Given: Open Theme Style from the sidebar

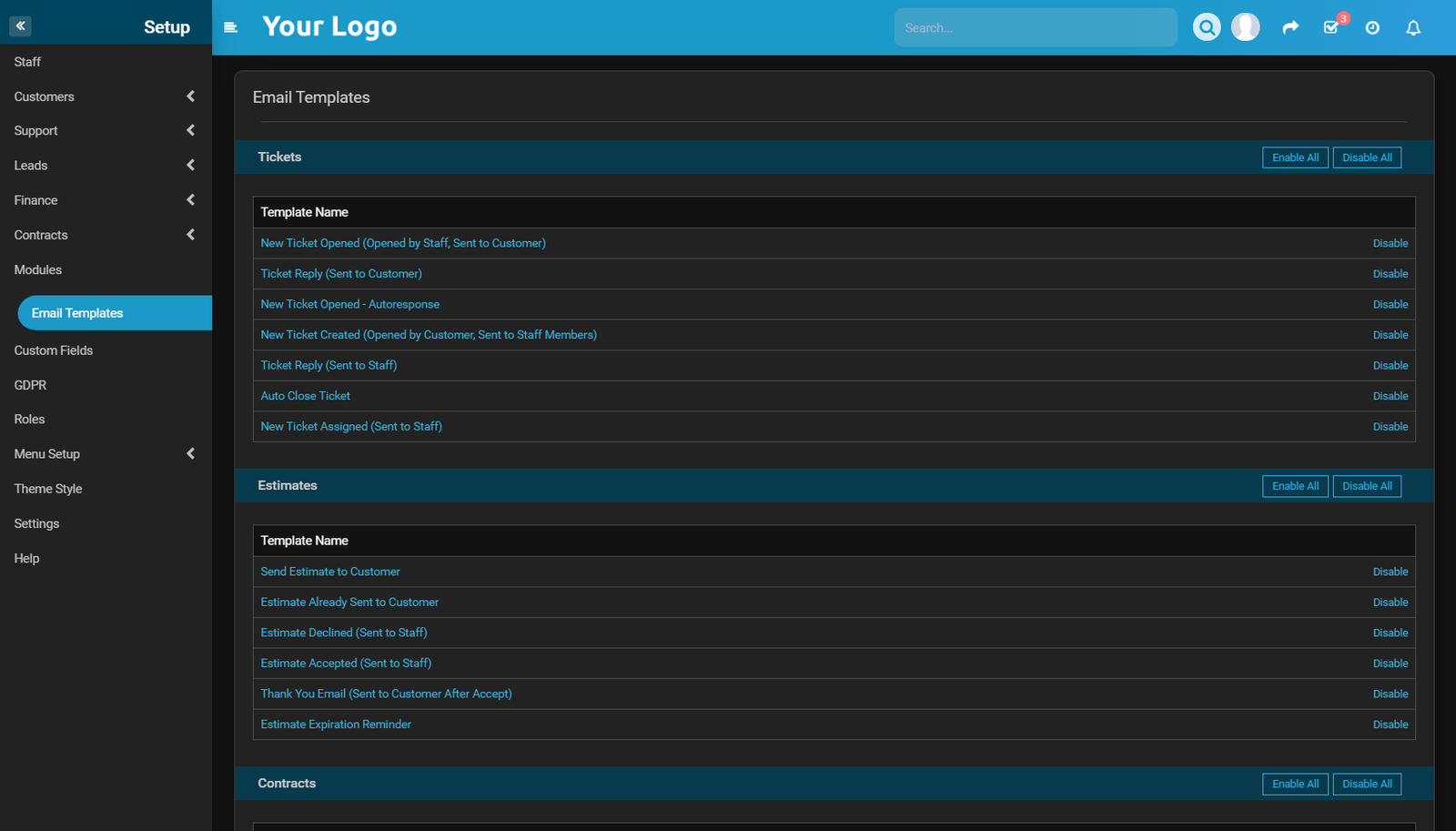Looking at the screenshot, I should point(47,489).
